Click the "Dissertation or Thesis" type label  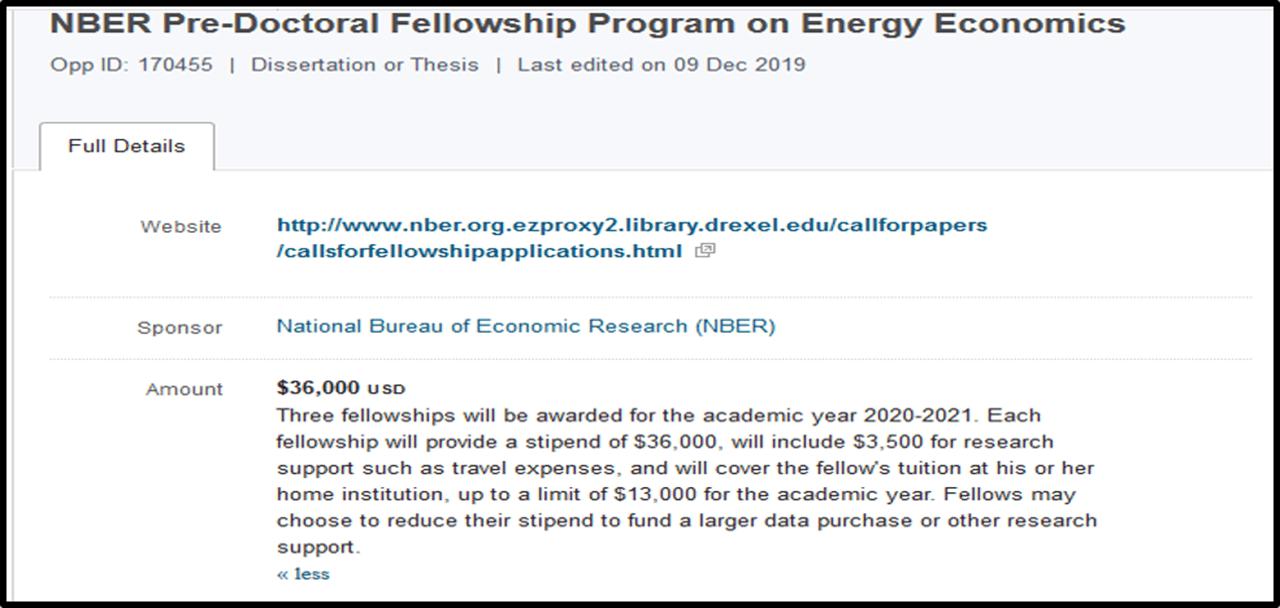(x=364, y=65)
